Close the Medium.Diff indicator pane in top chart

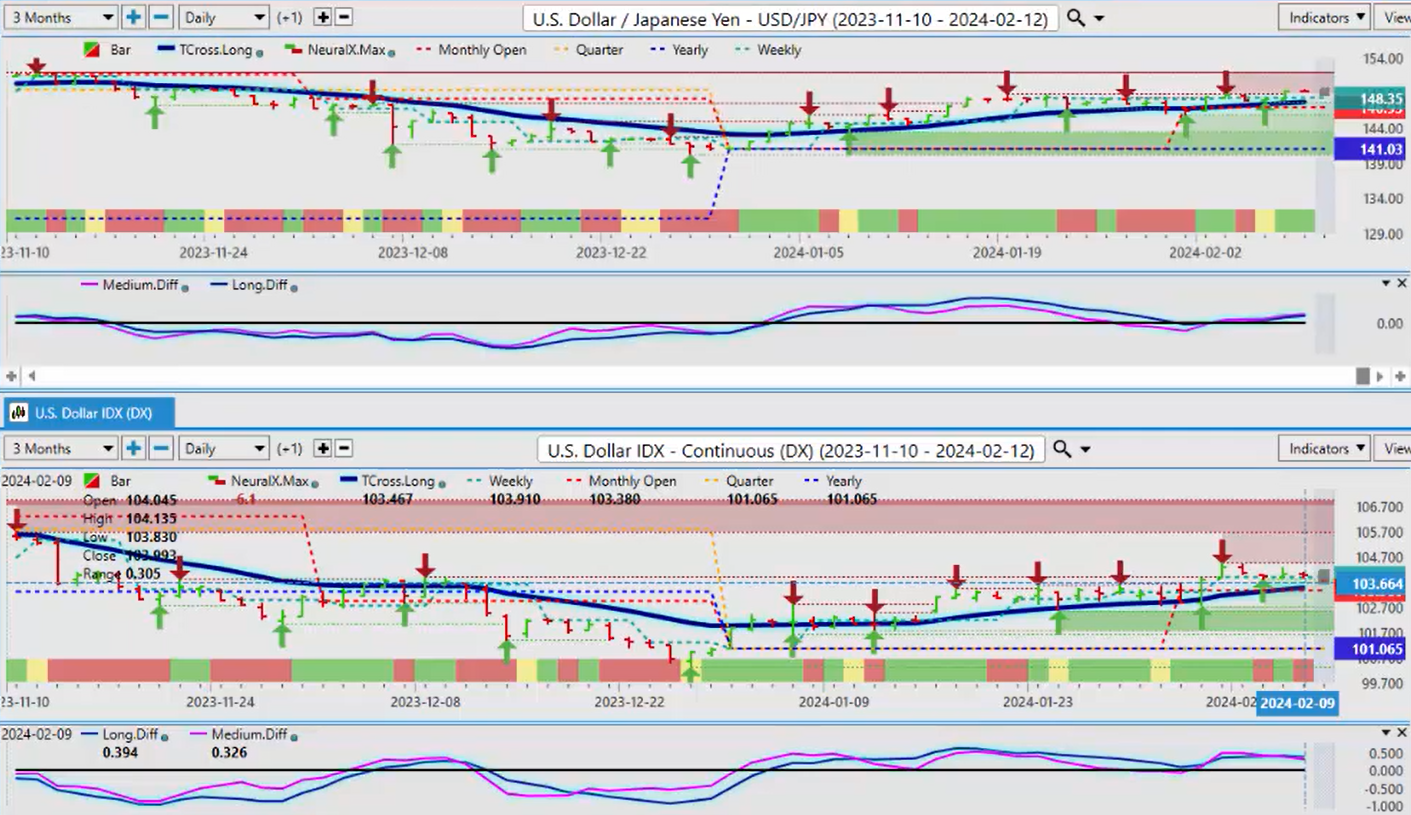tap(1400, 284)
